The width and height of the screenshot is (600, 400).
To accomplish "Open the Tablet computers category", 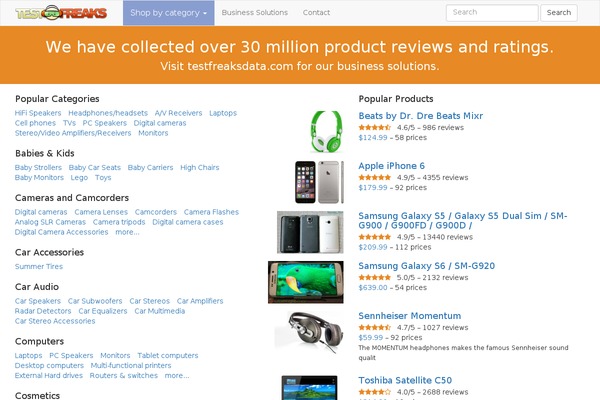I will click(x=168, y=355).
